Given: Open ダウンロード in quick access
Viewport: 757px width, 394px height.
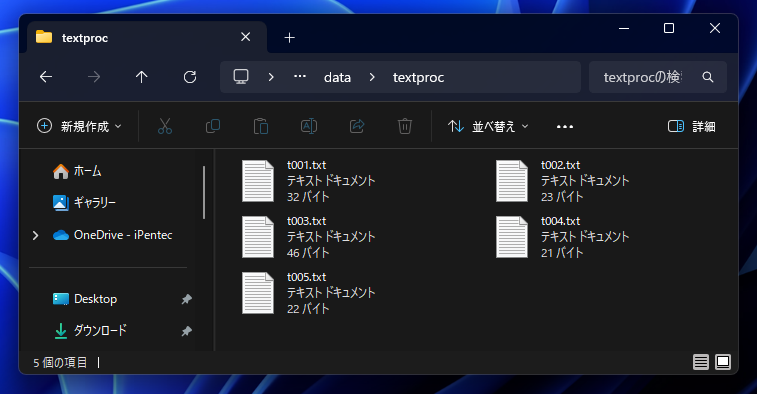Looking at the screenshot, I should (x=90, y=331).
